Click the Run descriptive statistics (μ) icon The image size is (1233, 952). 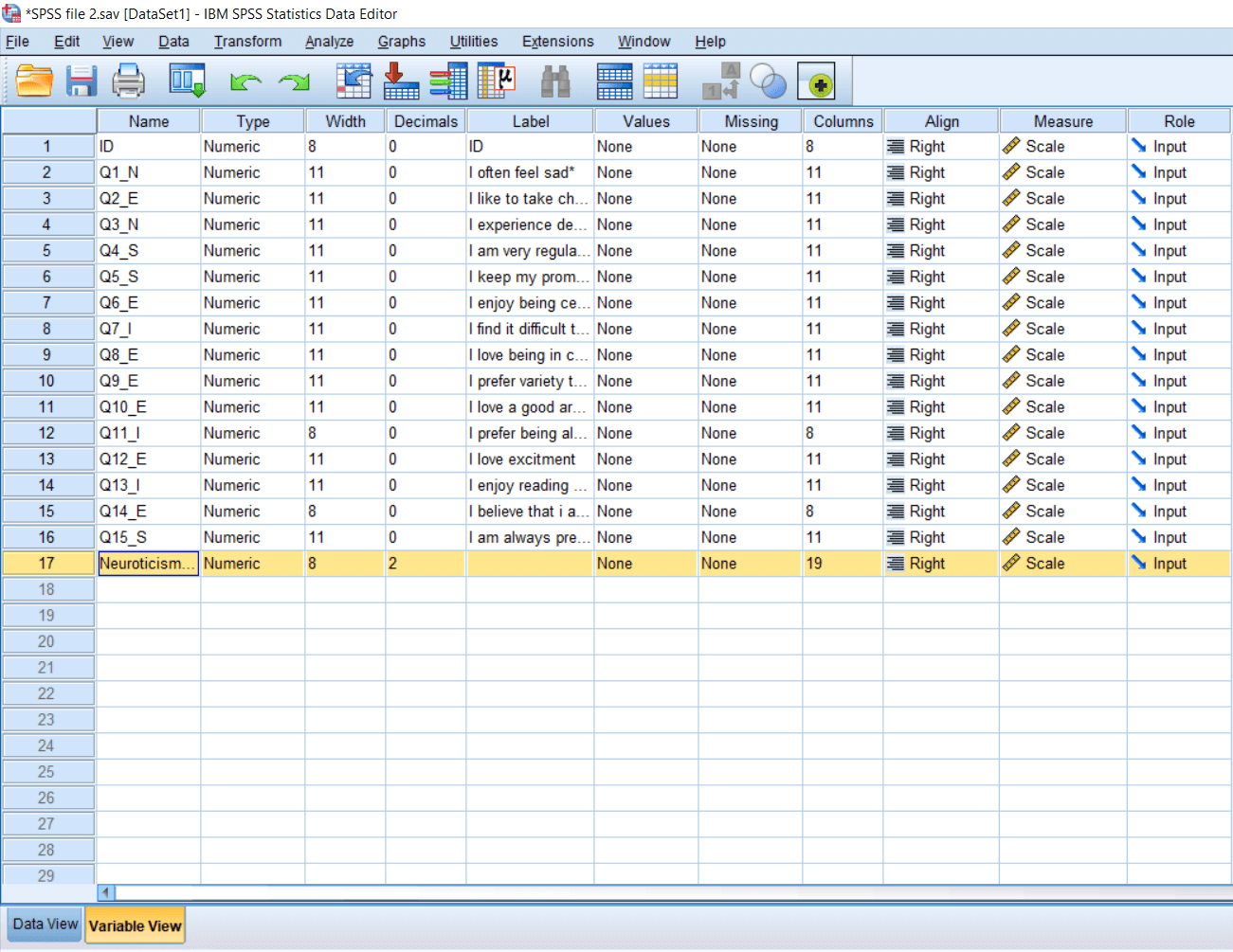coord(496,81)
